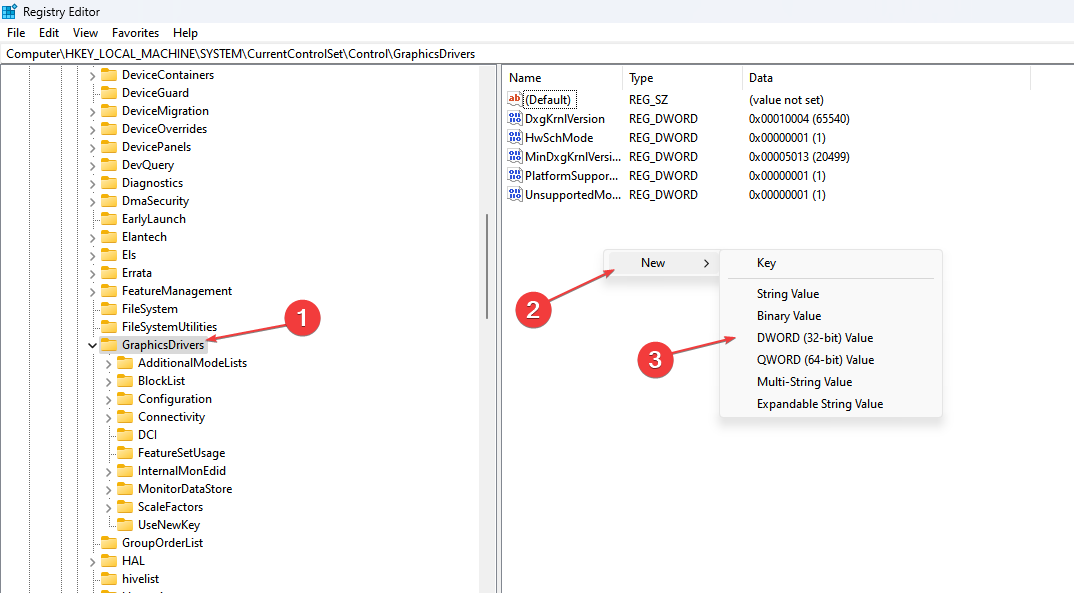Click the HwSchMode DWORD value icon
Screen dimensions: 1074x593
click(x=514, y=138)
